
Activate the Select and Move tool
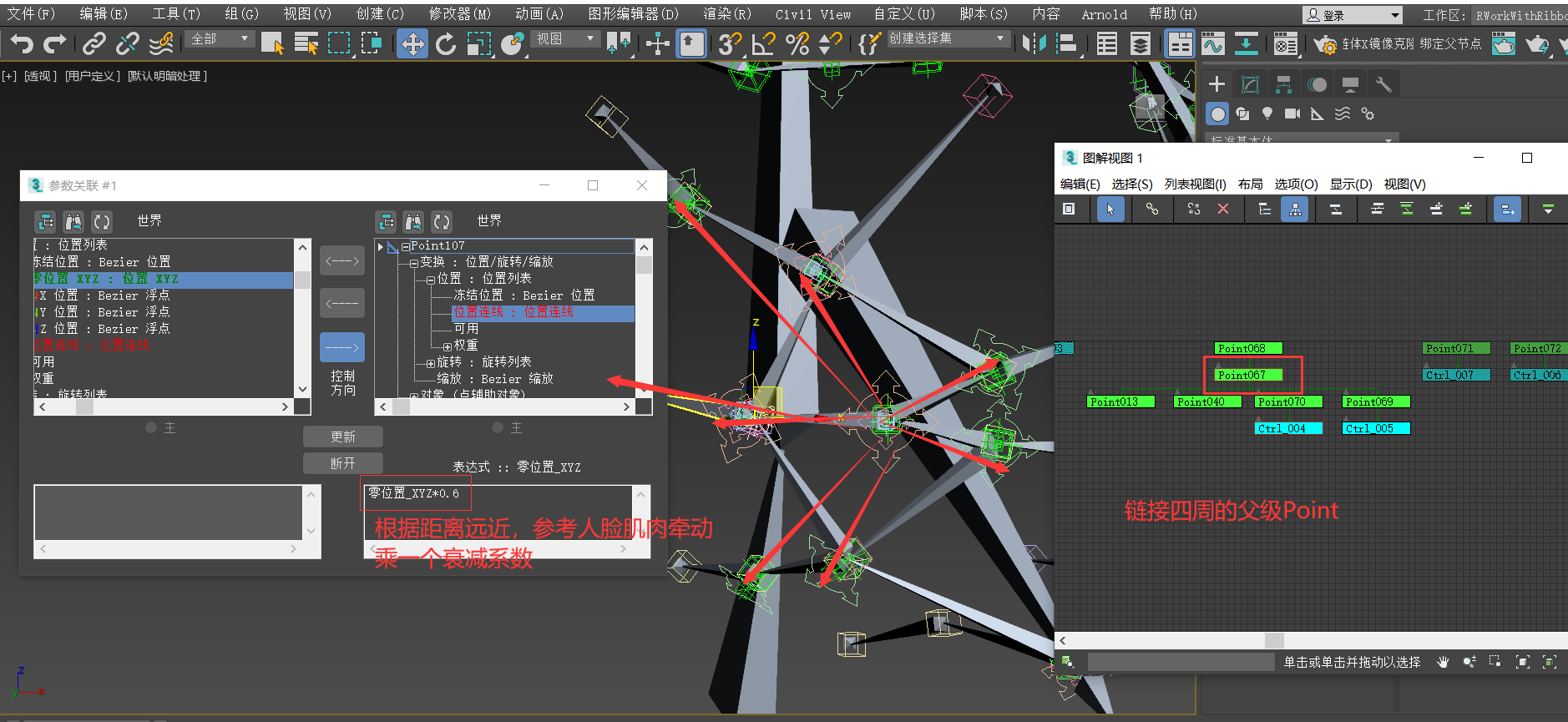click(412, 43)
